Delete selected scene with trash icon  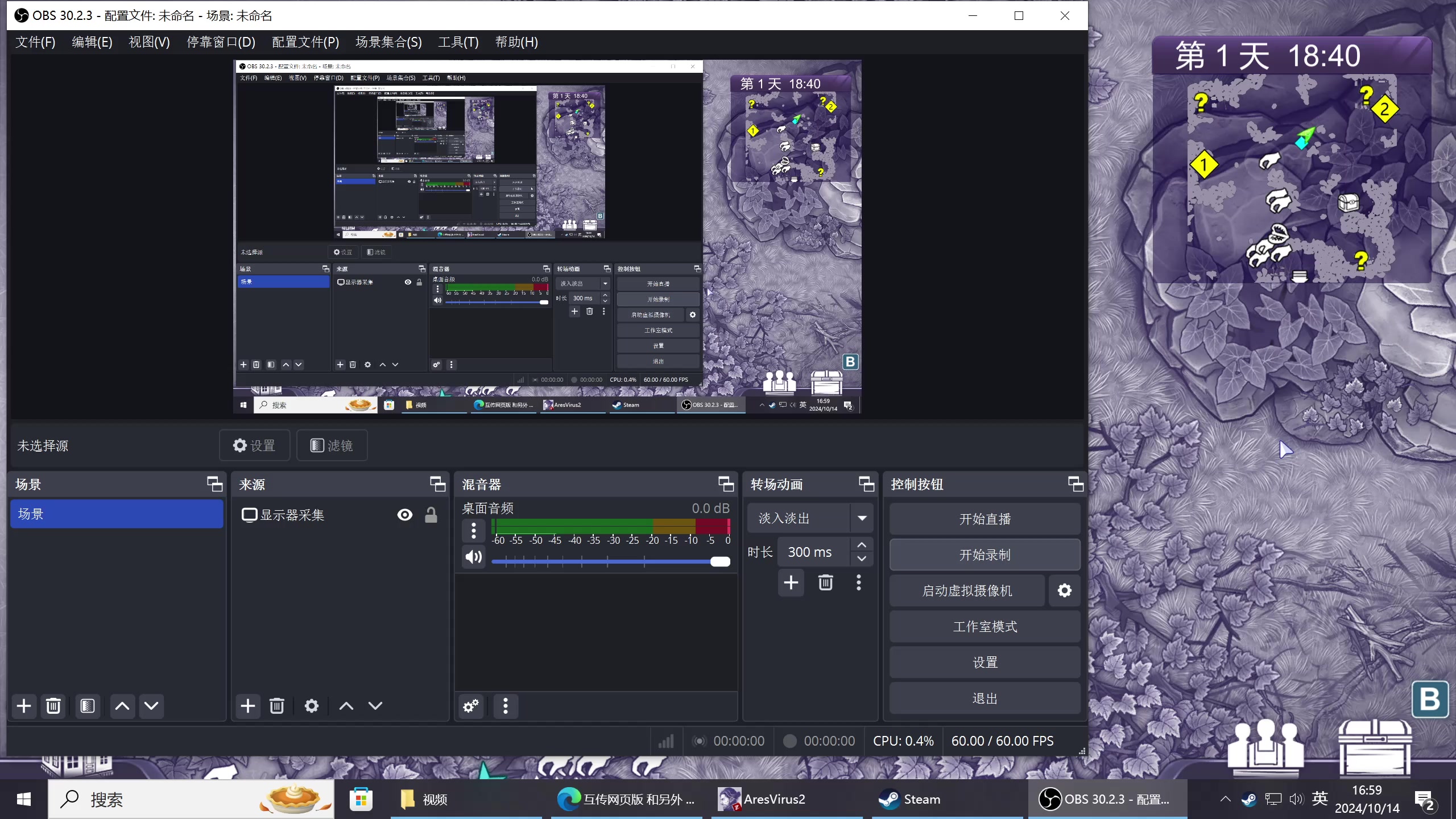(x=53, y=706)
